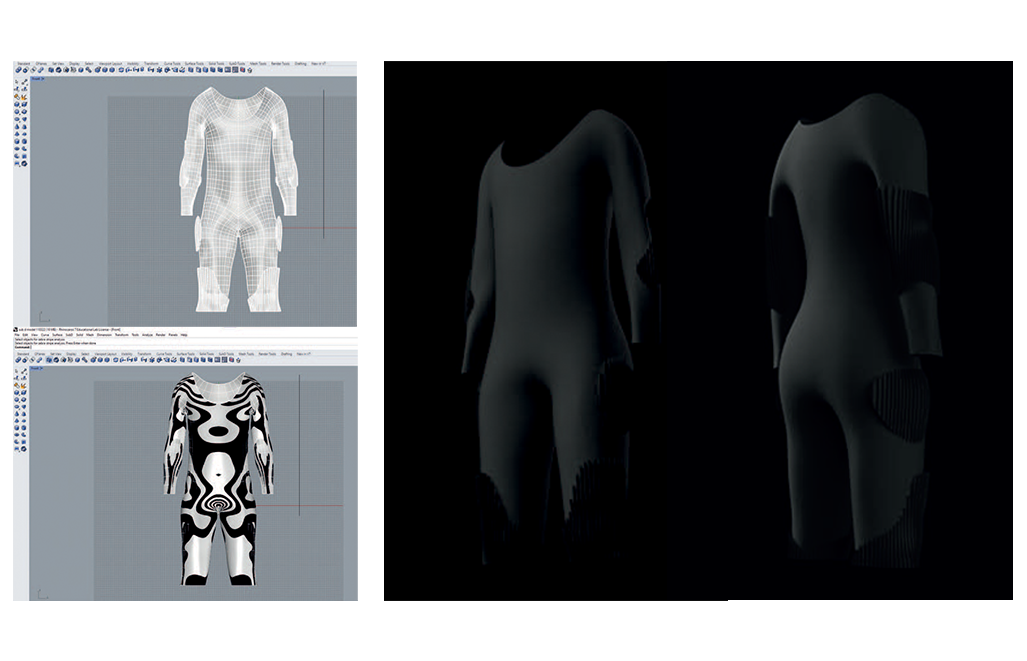This screenshot has width=1027, height=661.
Task: Switch to Viewport Layout tab in upper window
Action: [x=110, y=64]
